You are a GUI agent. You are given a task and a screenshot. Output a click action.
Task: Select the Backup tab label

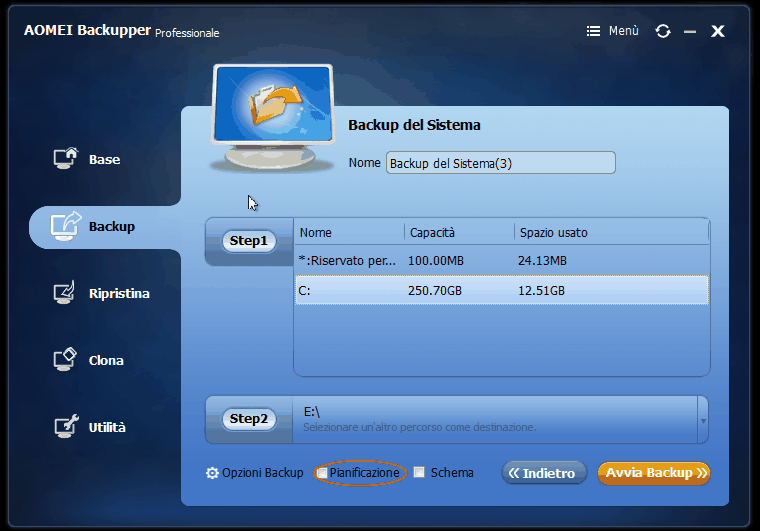(111, 227)
